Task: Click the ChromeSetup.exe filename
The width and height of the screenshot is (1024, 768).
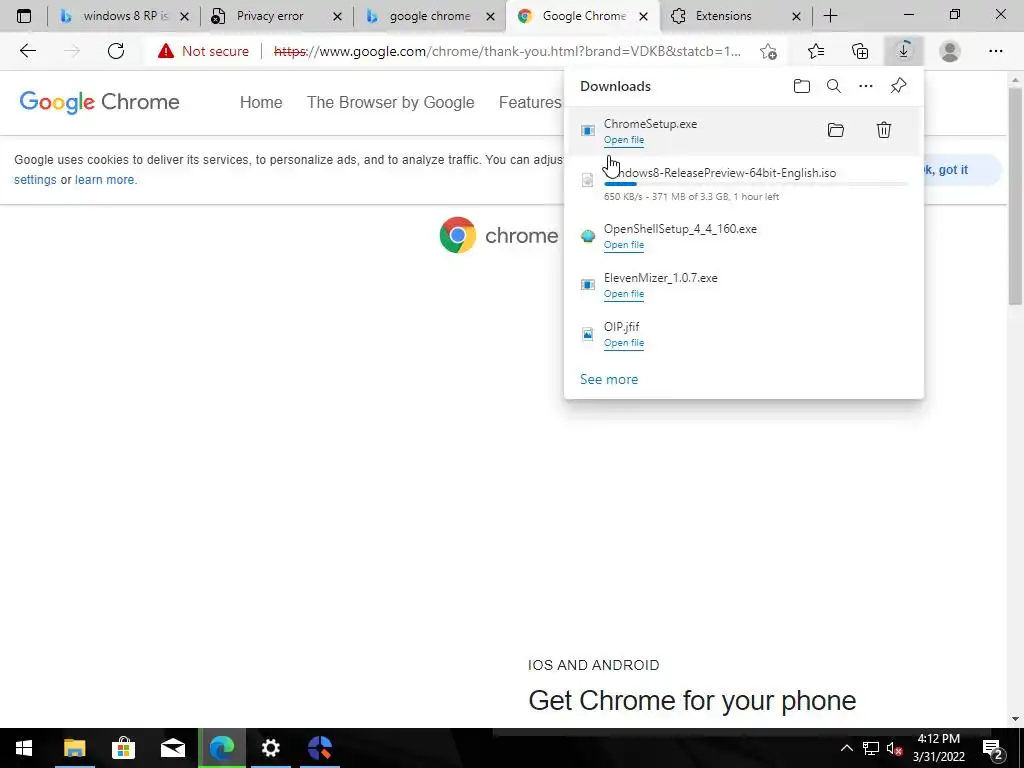Action: click(650, 124)
